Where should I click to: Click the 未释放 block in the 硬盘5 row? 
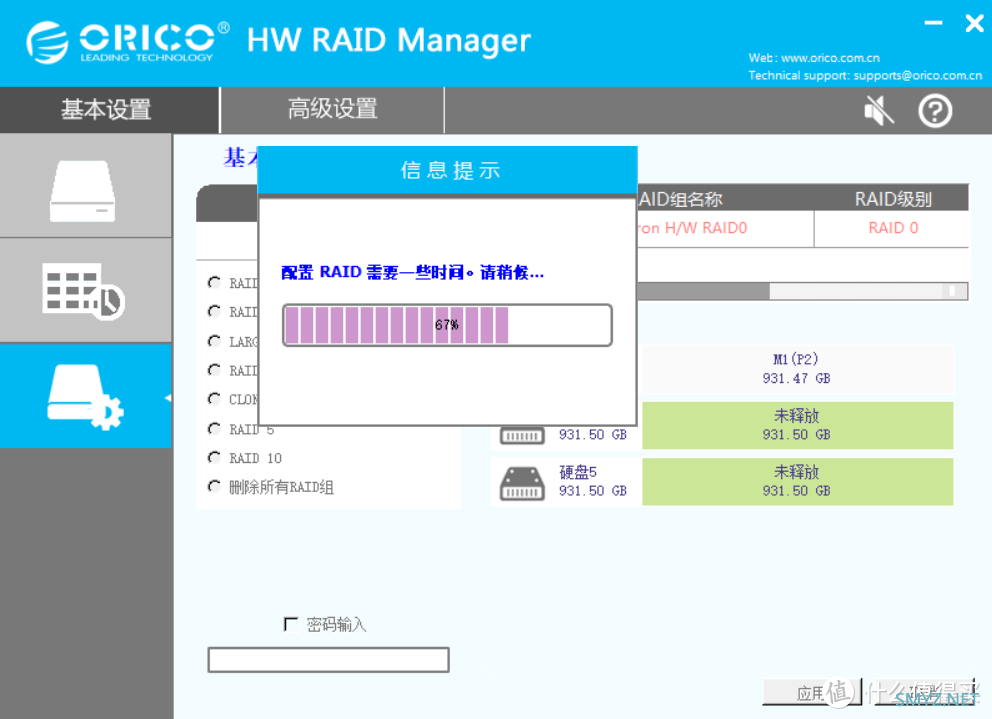(797, 482)
